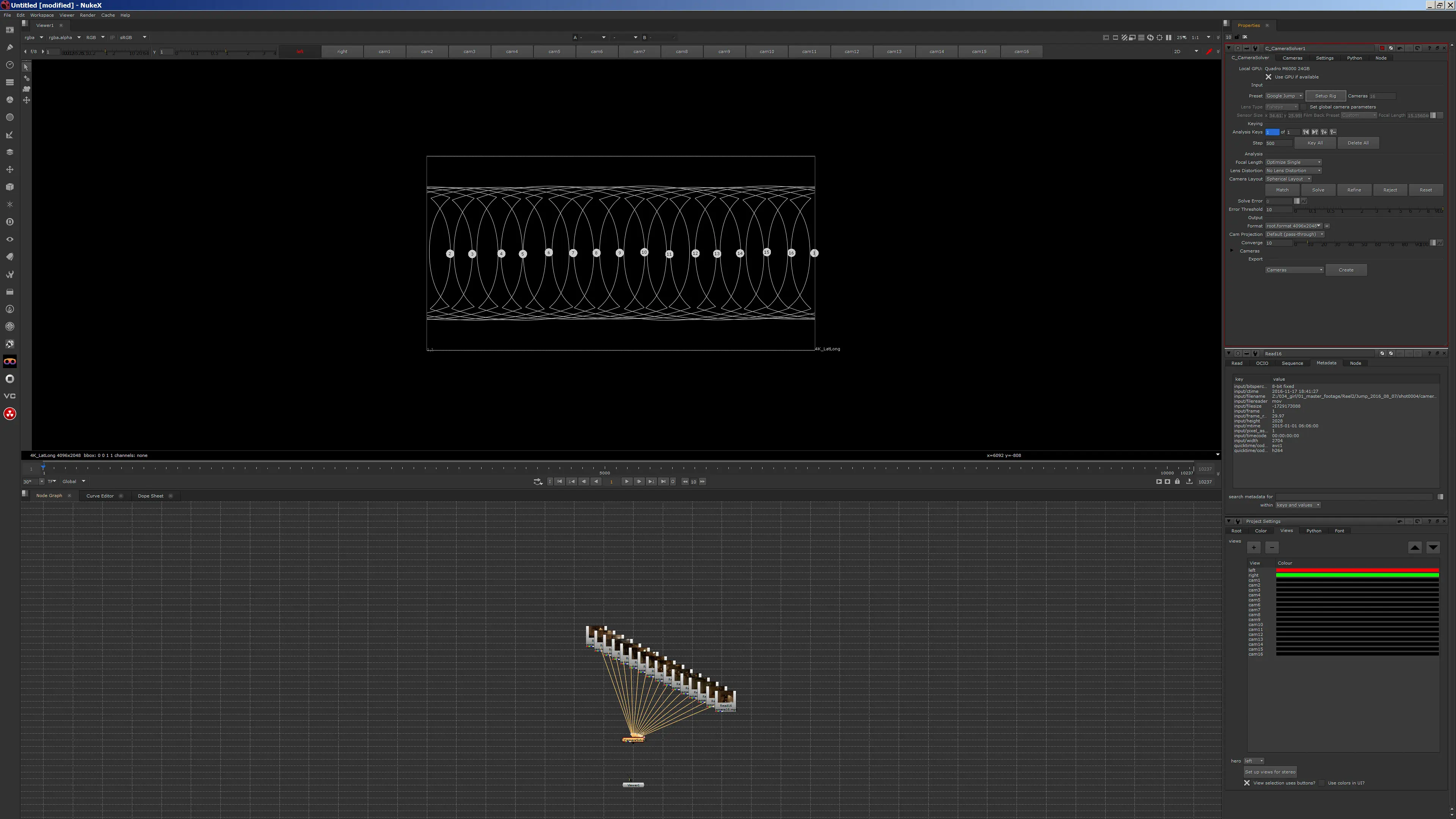
Task: Open the Cam Projection dropdown
Action: 1295,235
